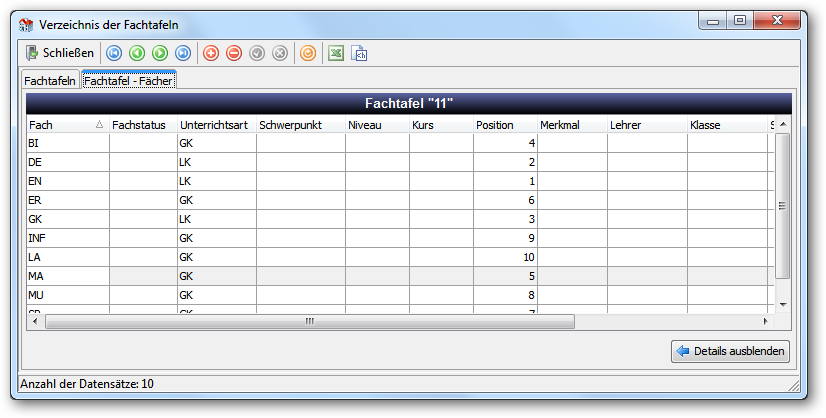Go to first record navigation icon

114,53
